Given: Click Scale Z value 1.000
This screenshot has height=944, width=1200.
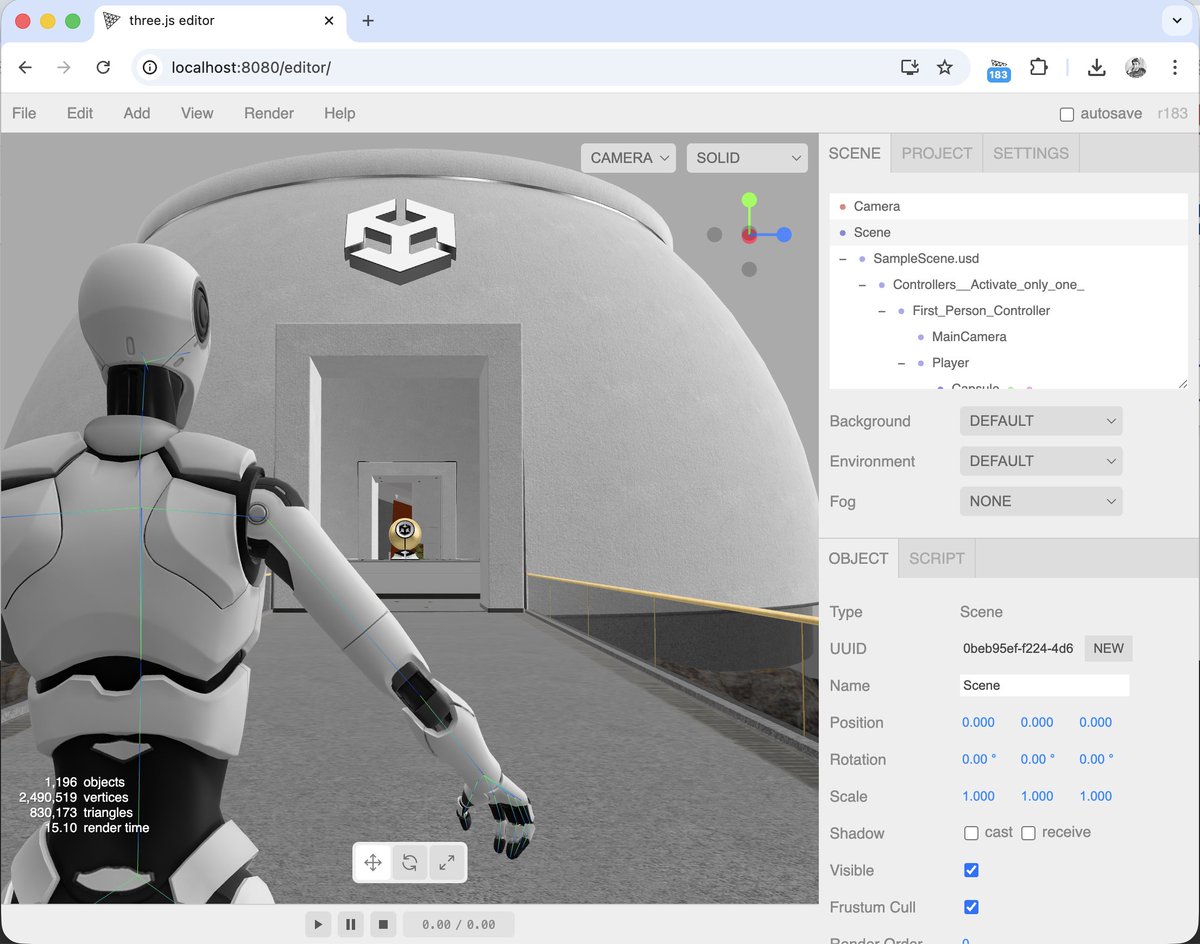Looking at the screenshot, I should click(1096, 796).
